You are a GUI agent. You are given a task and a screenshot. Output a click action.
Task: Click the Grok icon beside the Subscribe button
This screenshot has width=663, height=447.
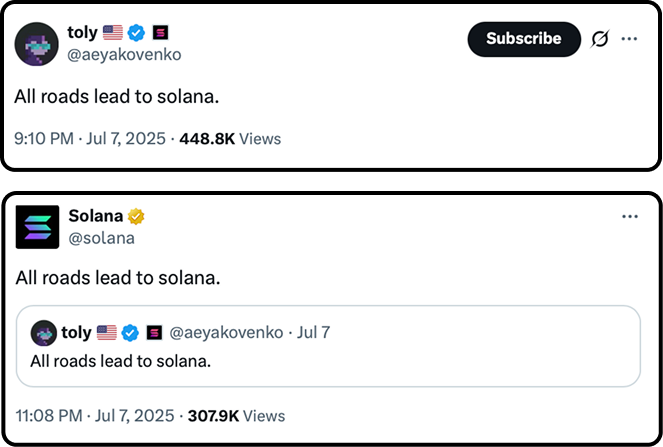[600, 39]
